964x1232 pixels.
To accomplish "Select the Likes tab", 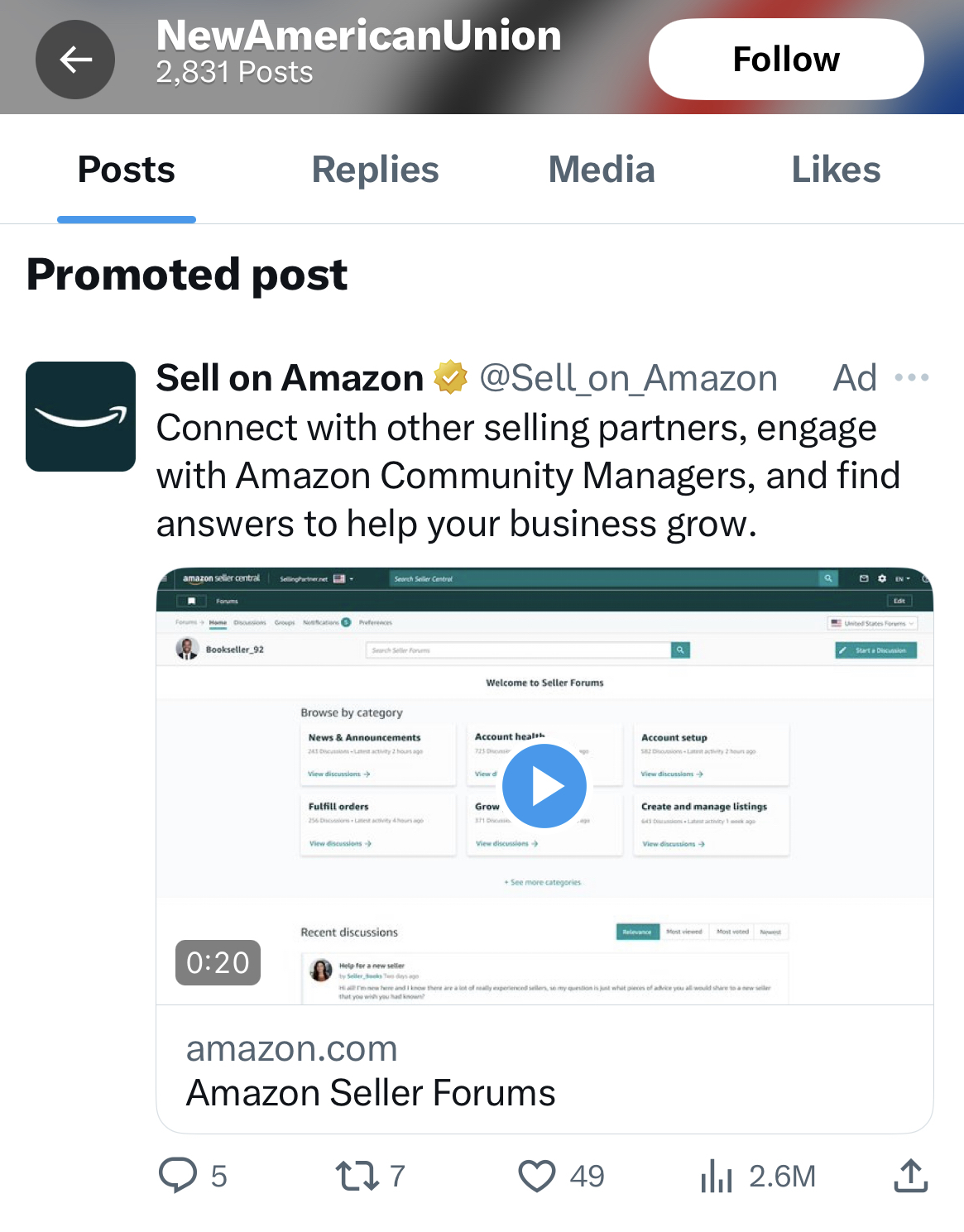I will tap(836, 170).
